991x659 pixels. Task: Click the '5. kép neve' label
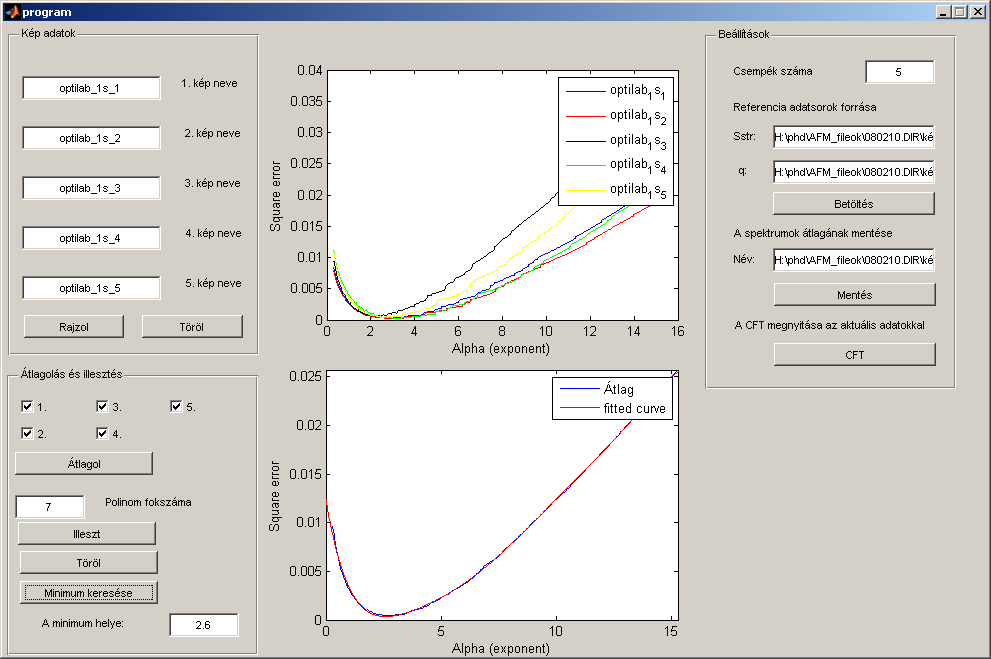[214, 283]
